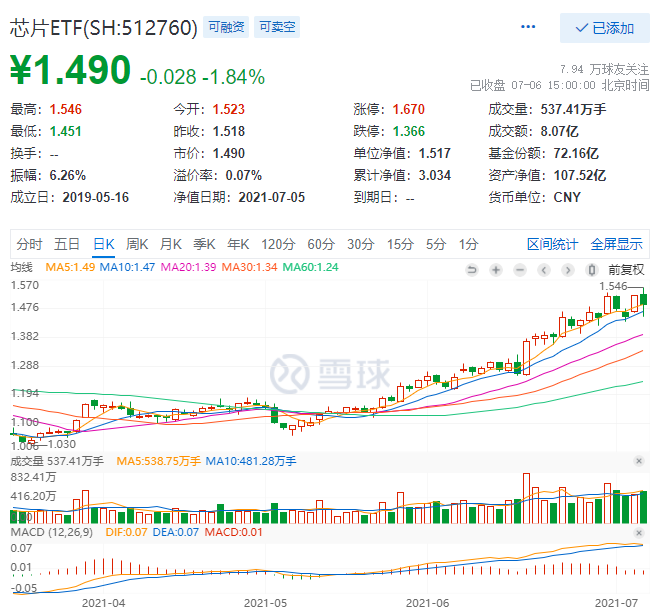Viewport: 664px width, 614px height.
Task: Click the volume MA10:481.28万手 label
Action: [x=251, y=461]
